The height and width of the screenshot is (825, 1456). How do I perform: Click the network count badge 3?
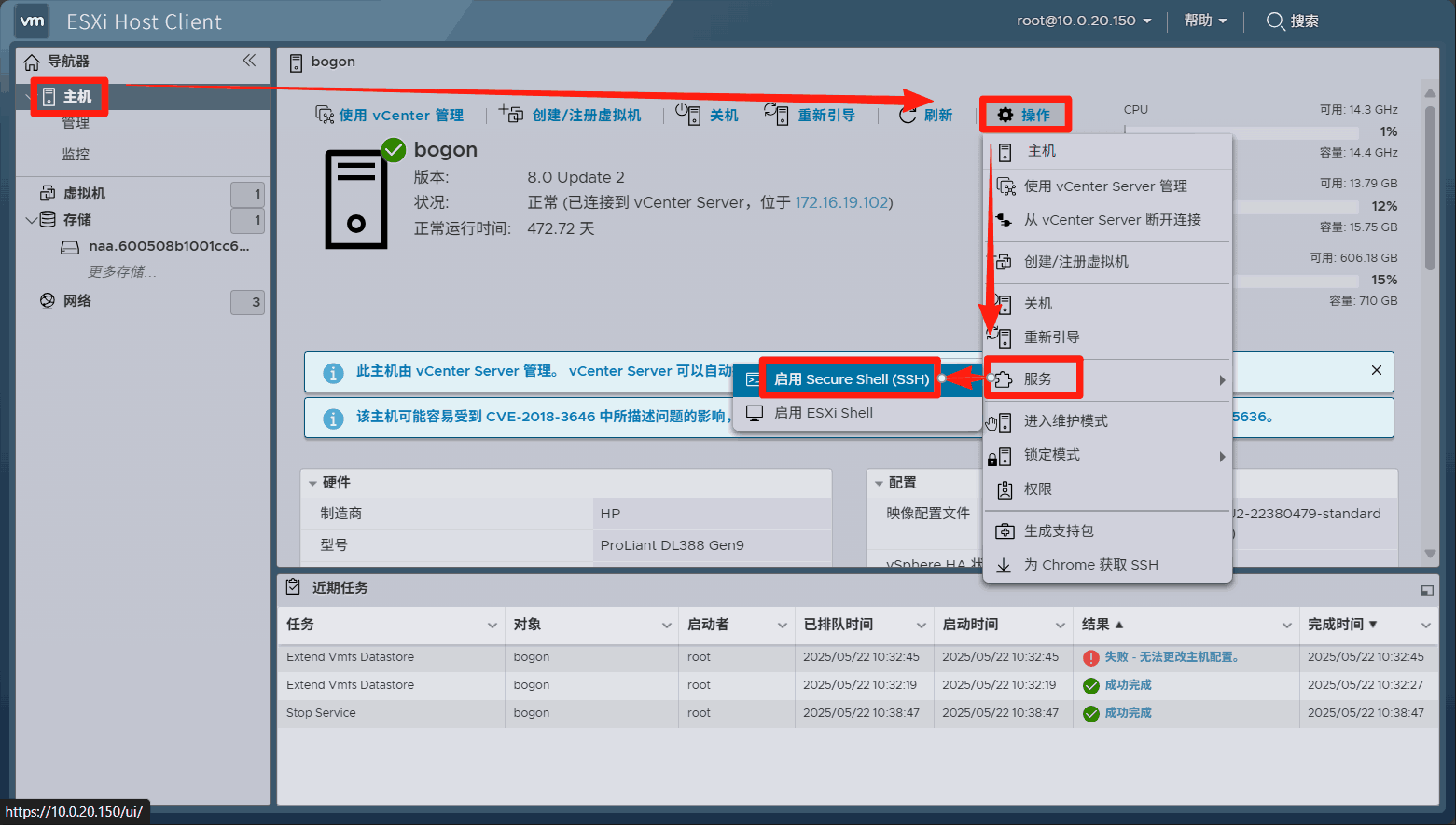coord(248,302)
